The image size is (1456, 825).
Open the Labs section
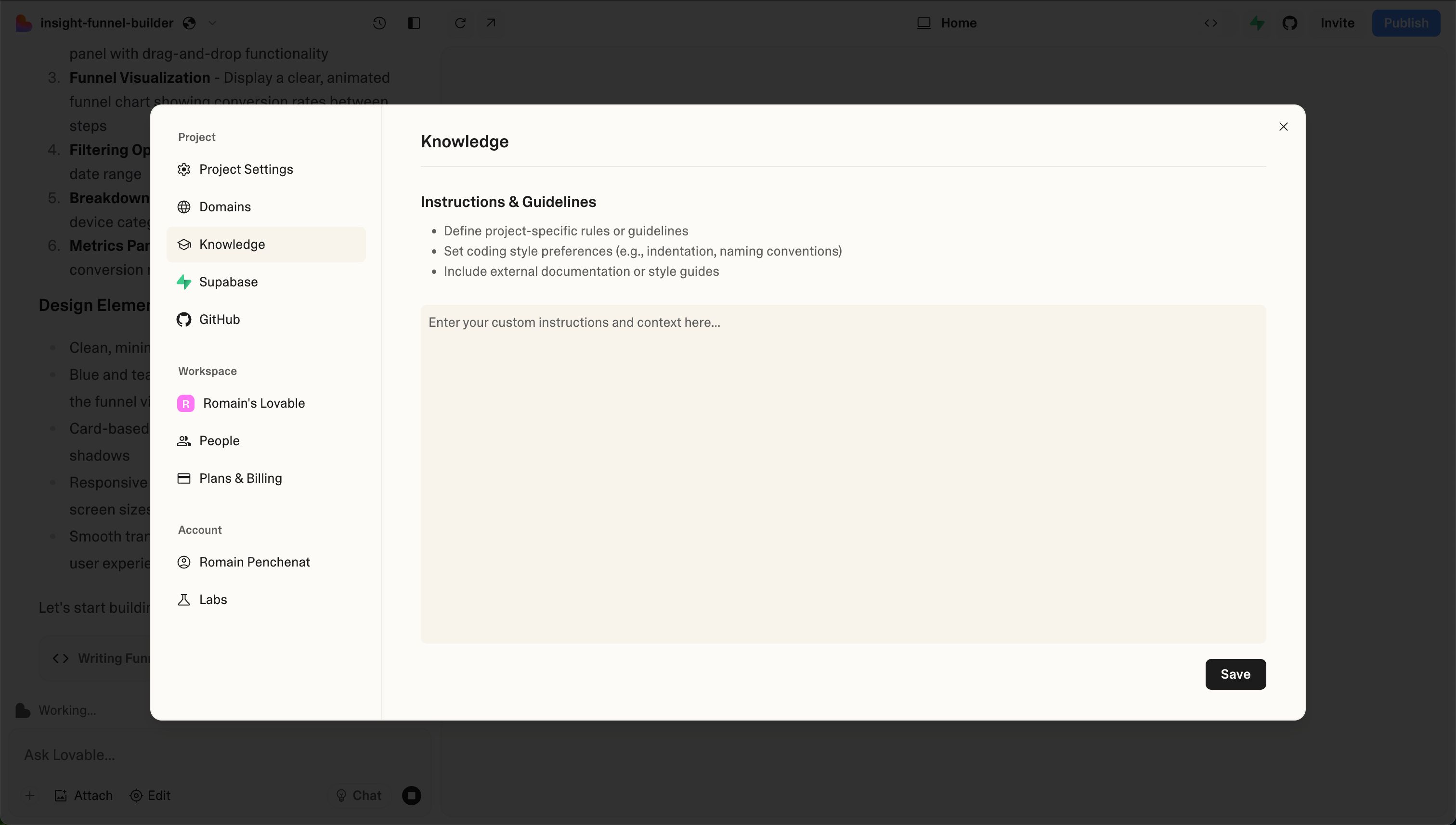pos(266,599)
